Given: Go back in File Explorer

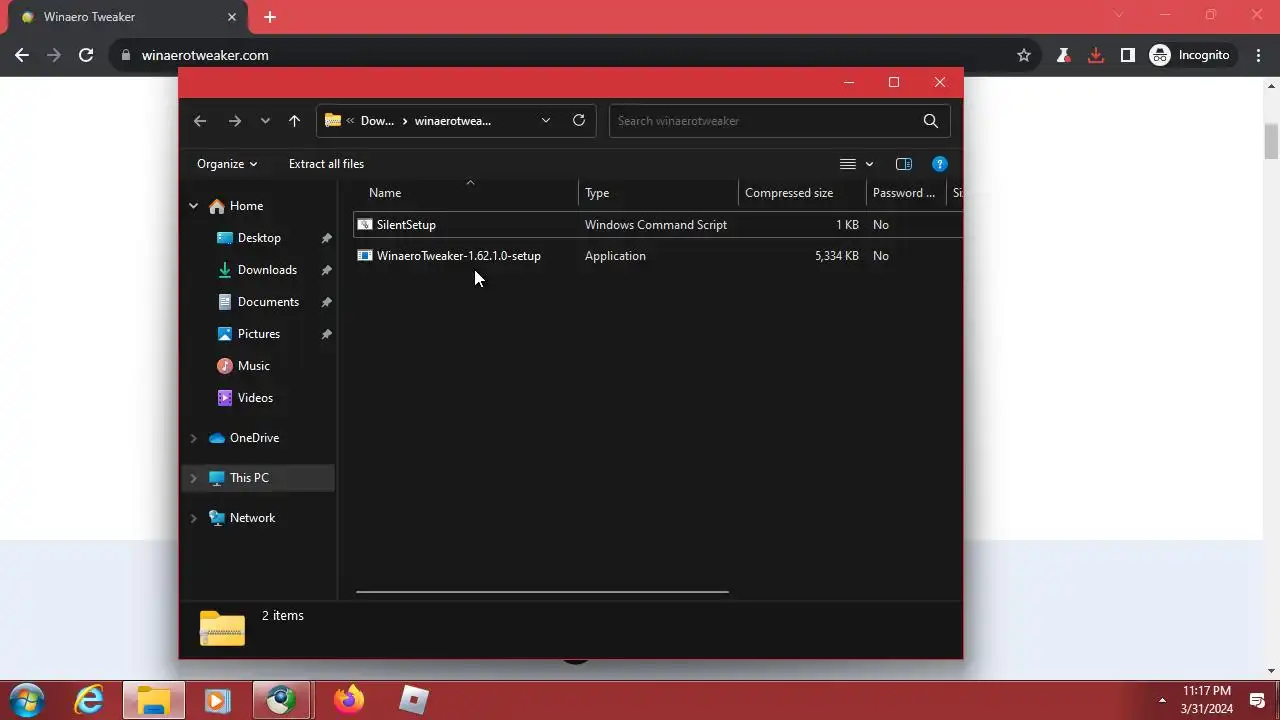Looking at the screenshot, I should 200,121.
